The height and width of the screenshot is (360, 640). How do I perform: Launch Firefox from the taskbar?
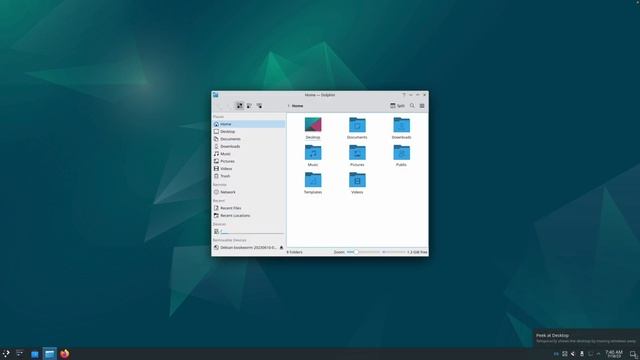click(x=64, y=354)
